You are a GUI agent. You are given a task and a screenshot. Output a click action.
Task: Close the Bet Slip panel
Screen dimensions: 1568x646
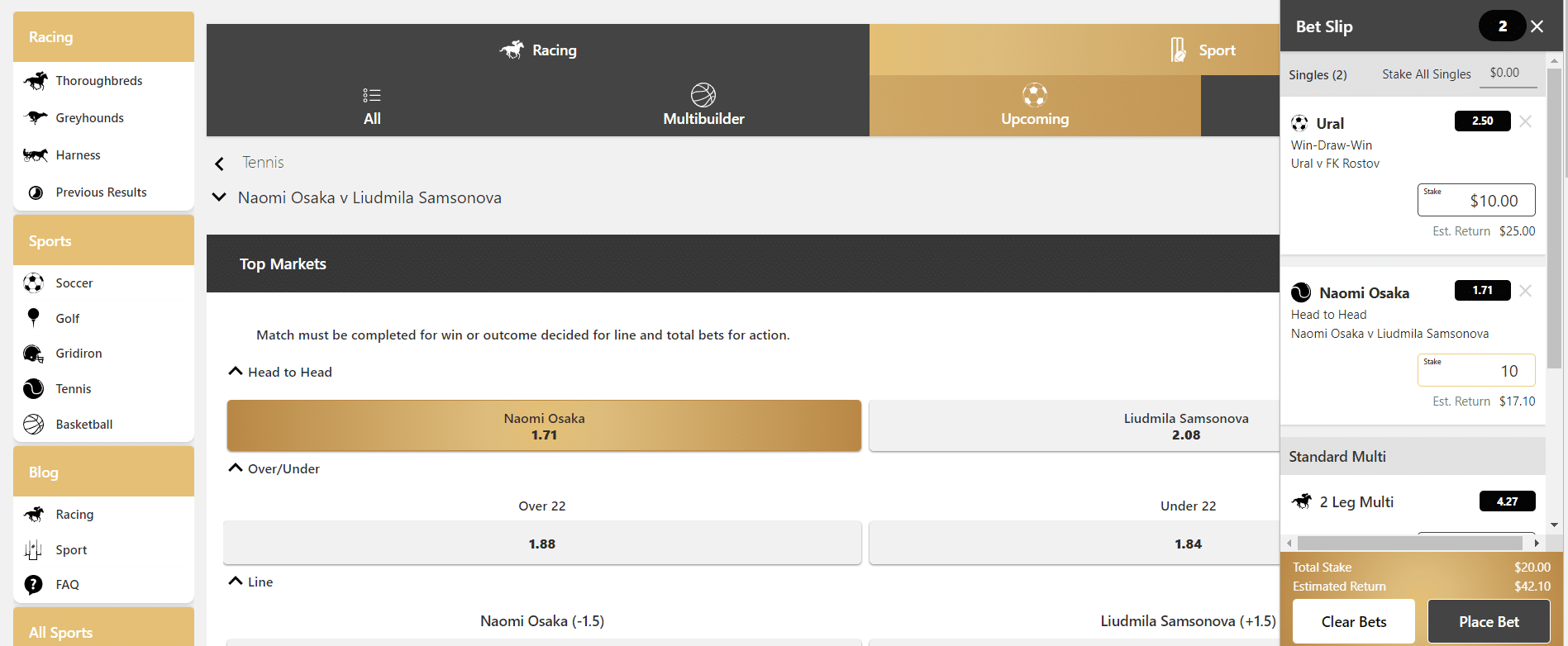pyautogui.click(x=1537, y=26)
